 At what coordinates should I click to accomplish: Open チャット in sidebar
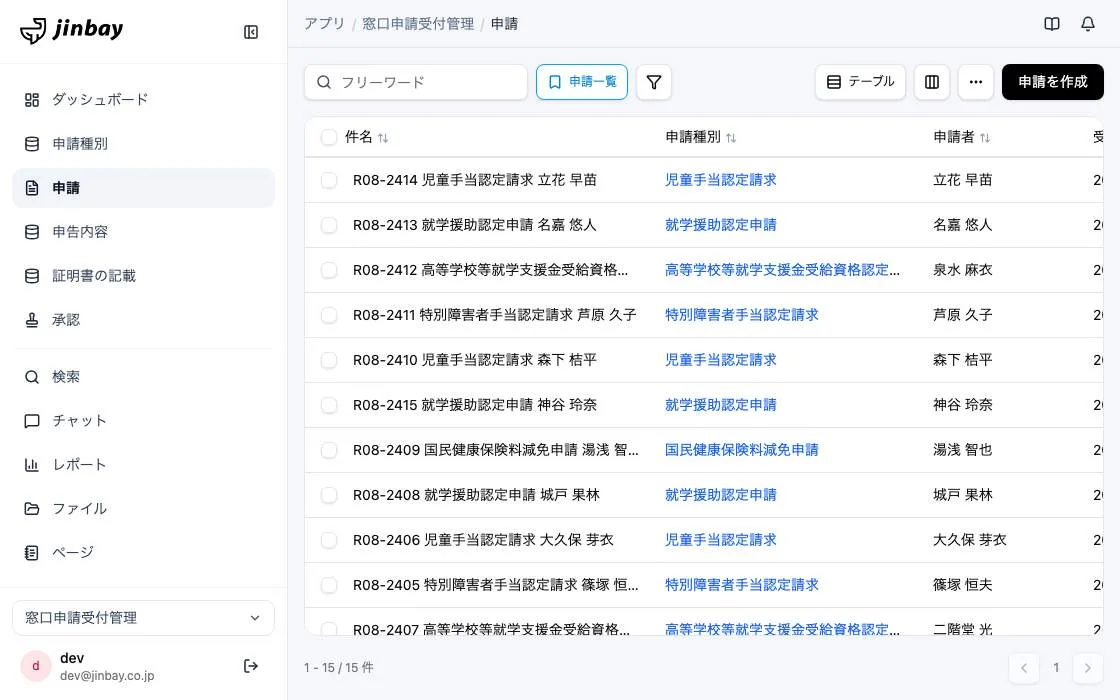(x=144, y=421)
